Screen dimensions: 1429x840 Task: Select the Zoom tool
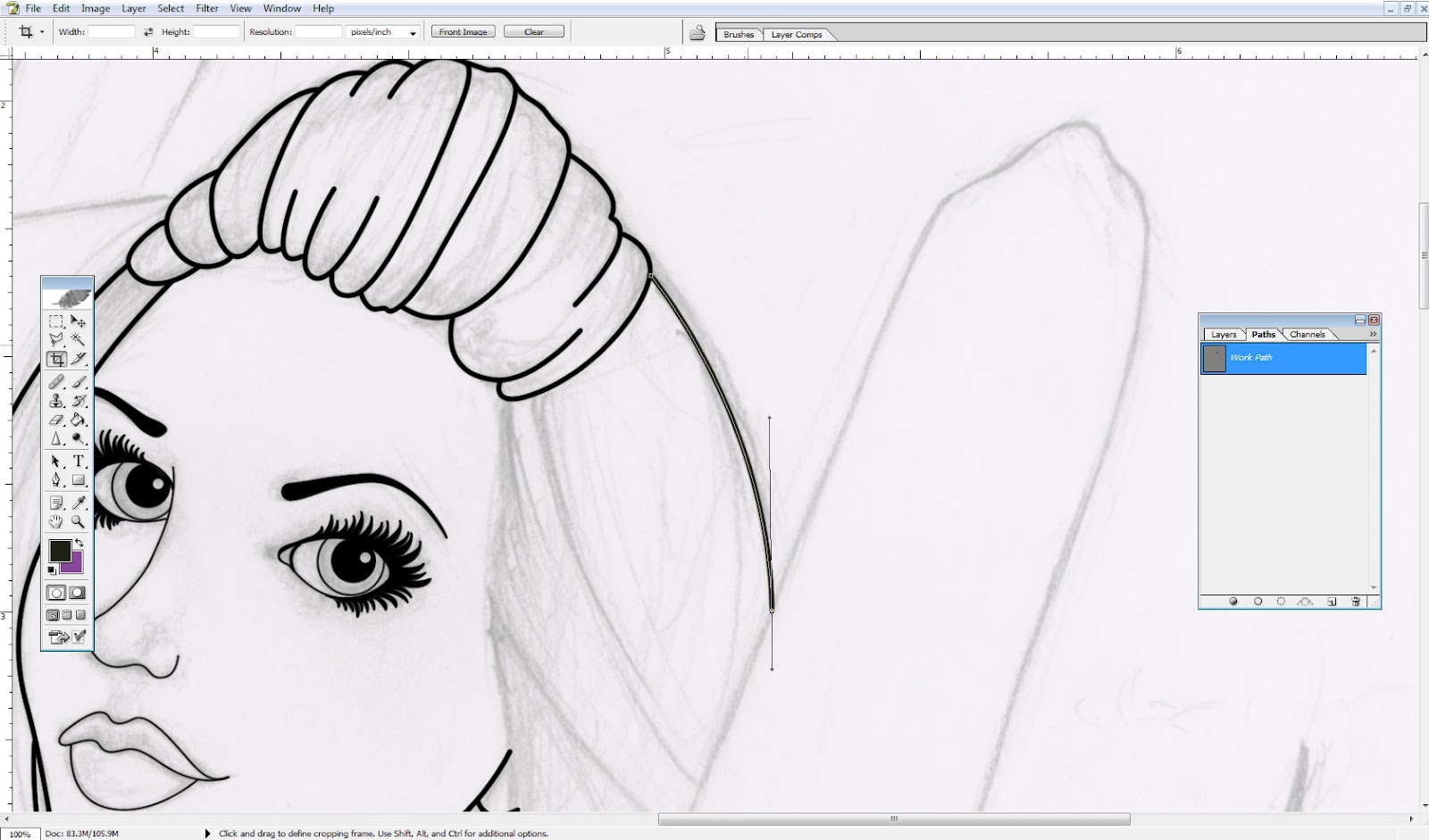coord(79,521)
